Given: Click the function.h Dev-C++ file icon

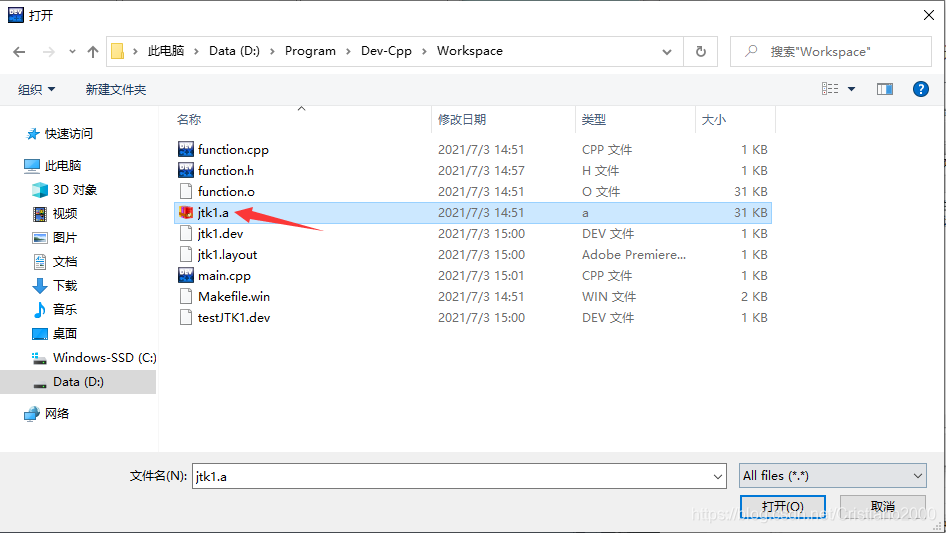Looking at the screenshot, I should (186, 170).
